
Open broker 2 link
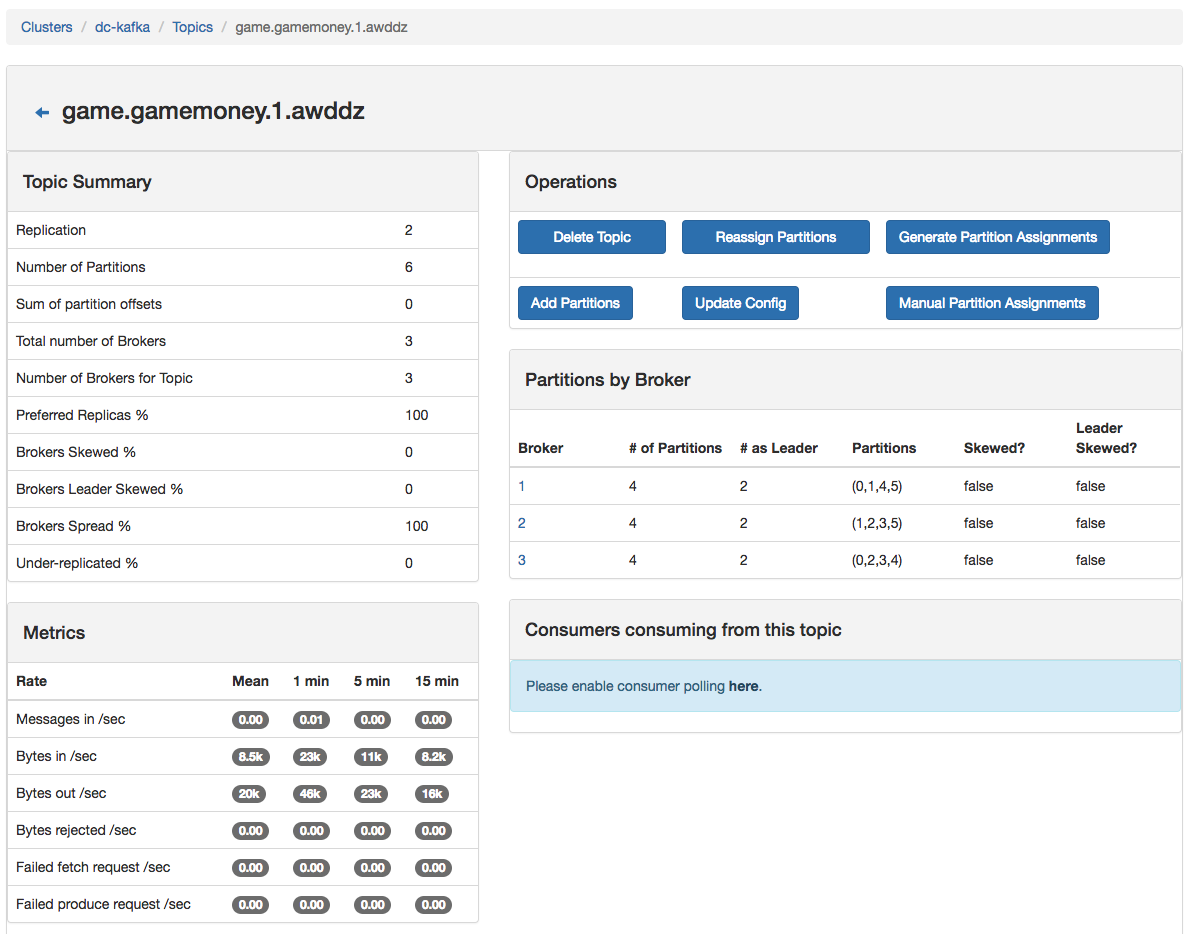tap(522, 523)
